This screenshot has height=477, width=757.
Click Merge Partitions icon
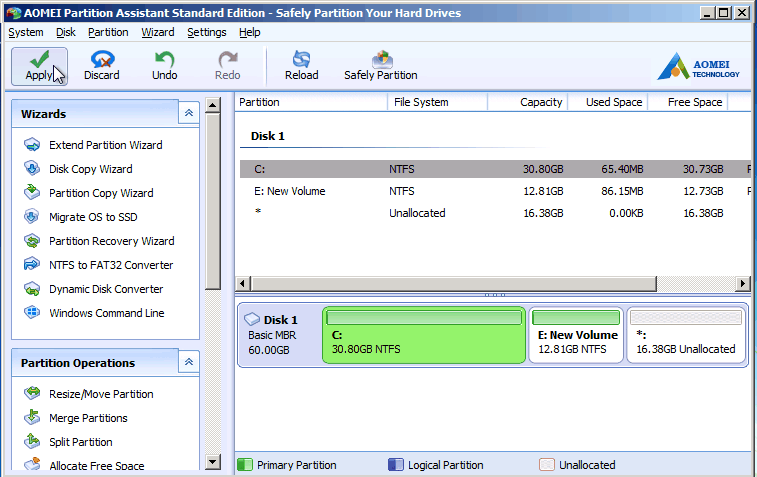tap(32, 417)
